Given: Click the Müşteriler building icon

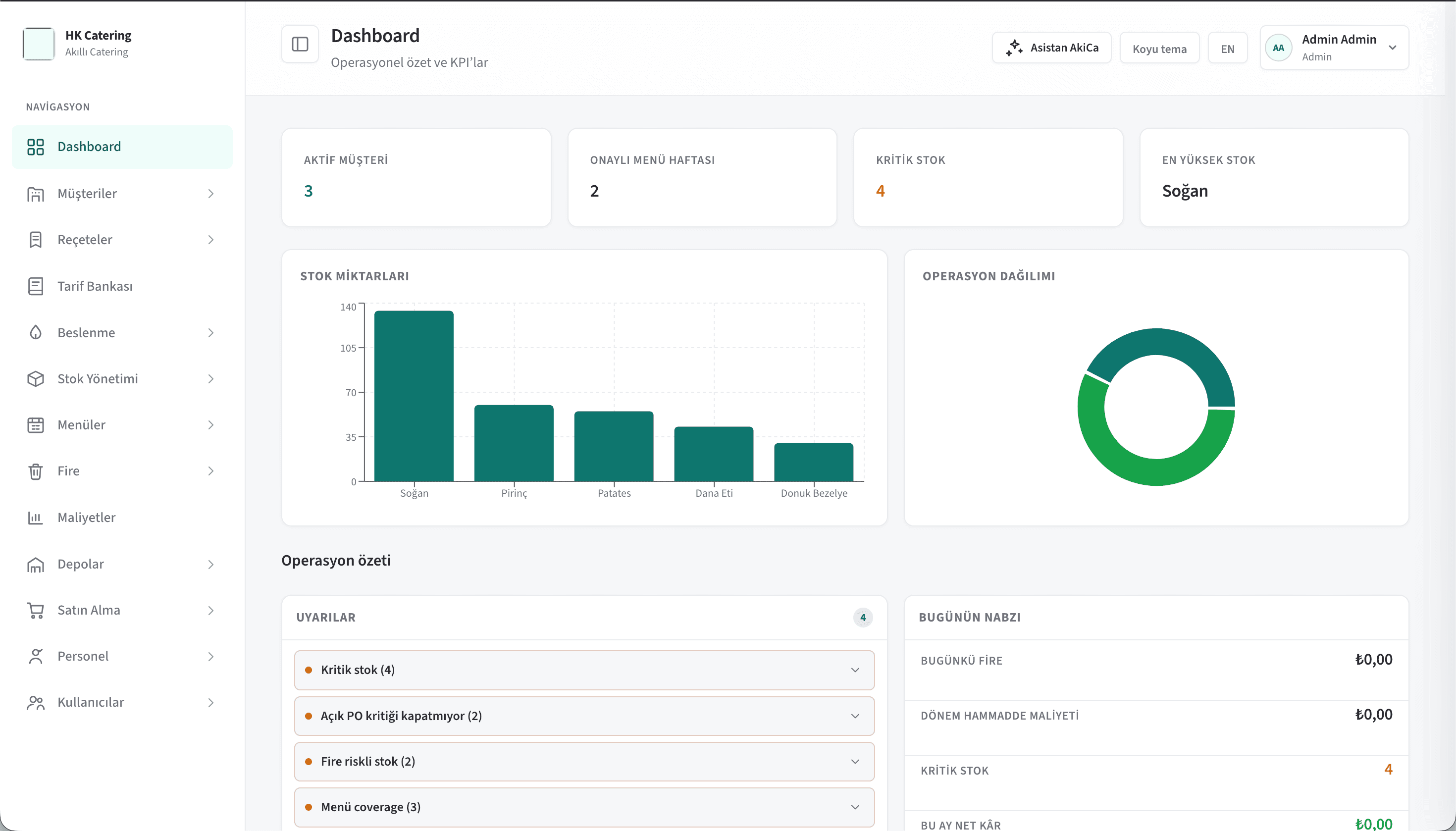Looking at the screenshot, I should click(x=35, y=194).
